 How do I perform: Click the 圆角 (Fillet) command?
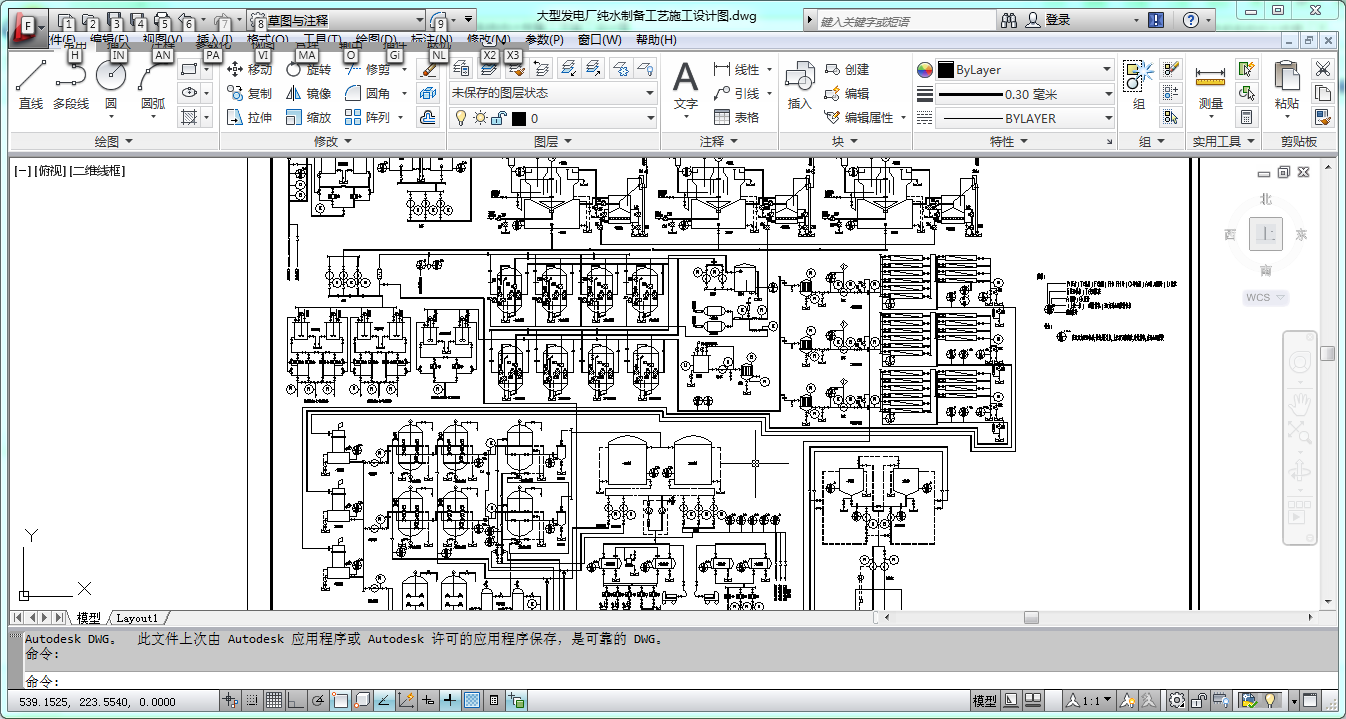tap(367, 94)
